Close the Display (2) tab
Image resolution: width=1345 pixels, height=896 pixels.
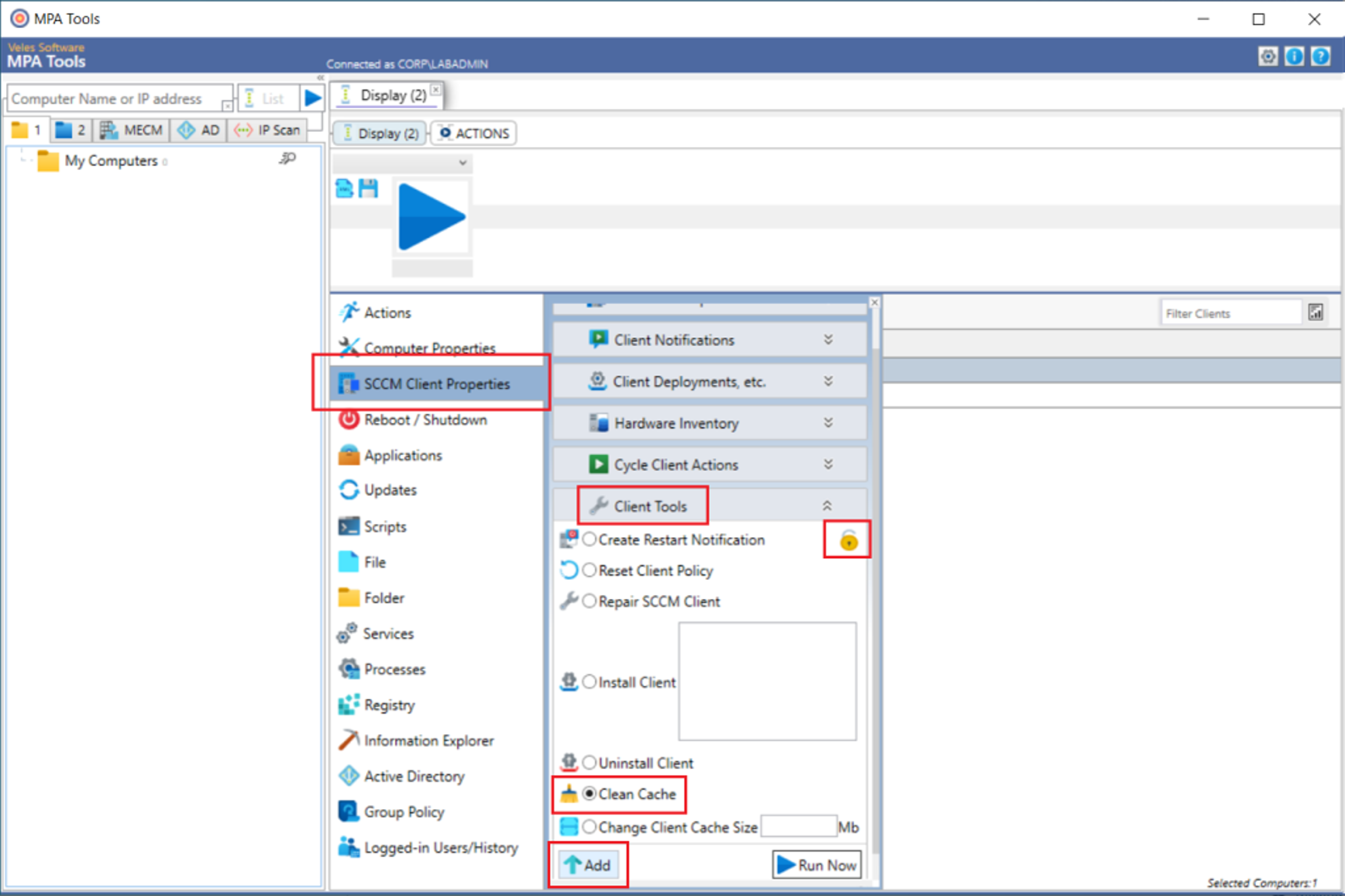436,90
